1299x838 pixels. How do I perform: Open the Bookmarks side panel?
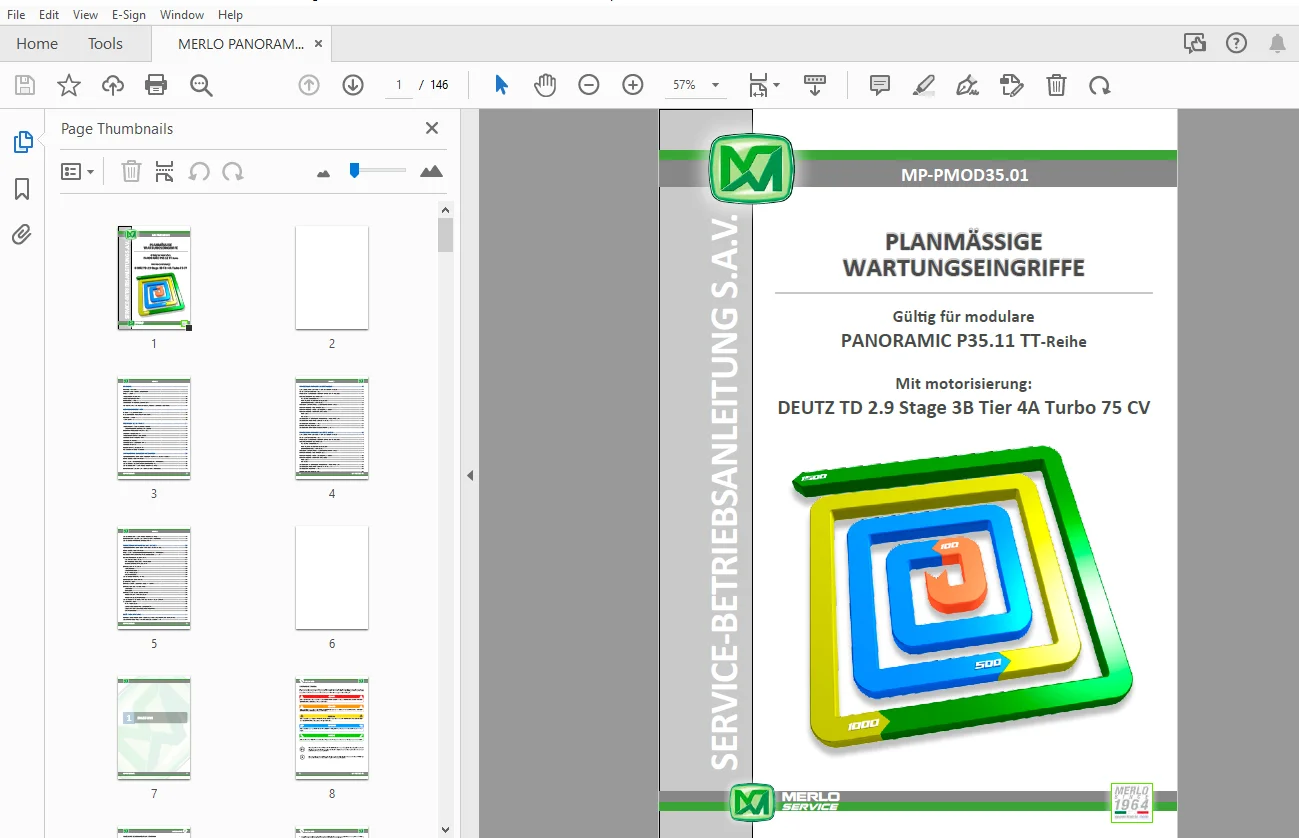[22, 189]
